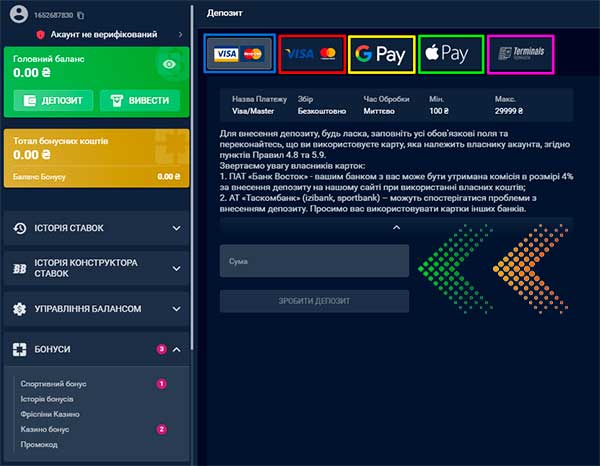Click the Миттєво processing time value
Screen dimensions: 600x466
(x=379, y=111)
